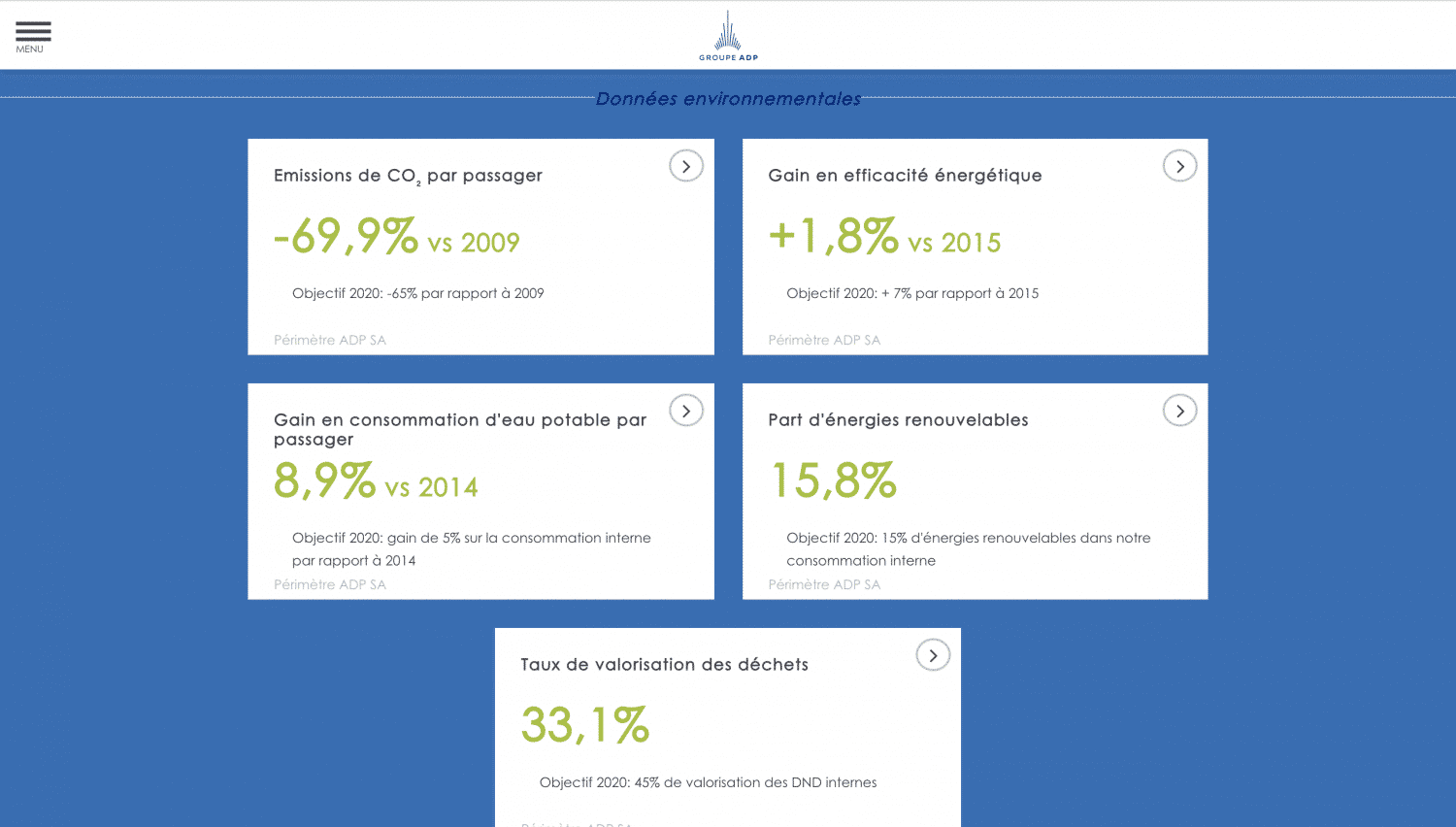
Task: Click arrow on waste valorisation card
Action: point(932,655)
